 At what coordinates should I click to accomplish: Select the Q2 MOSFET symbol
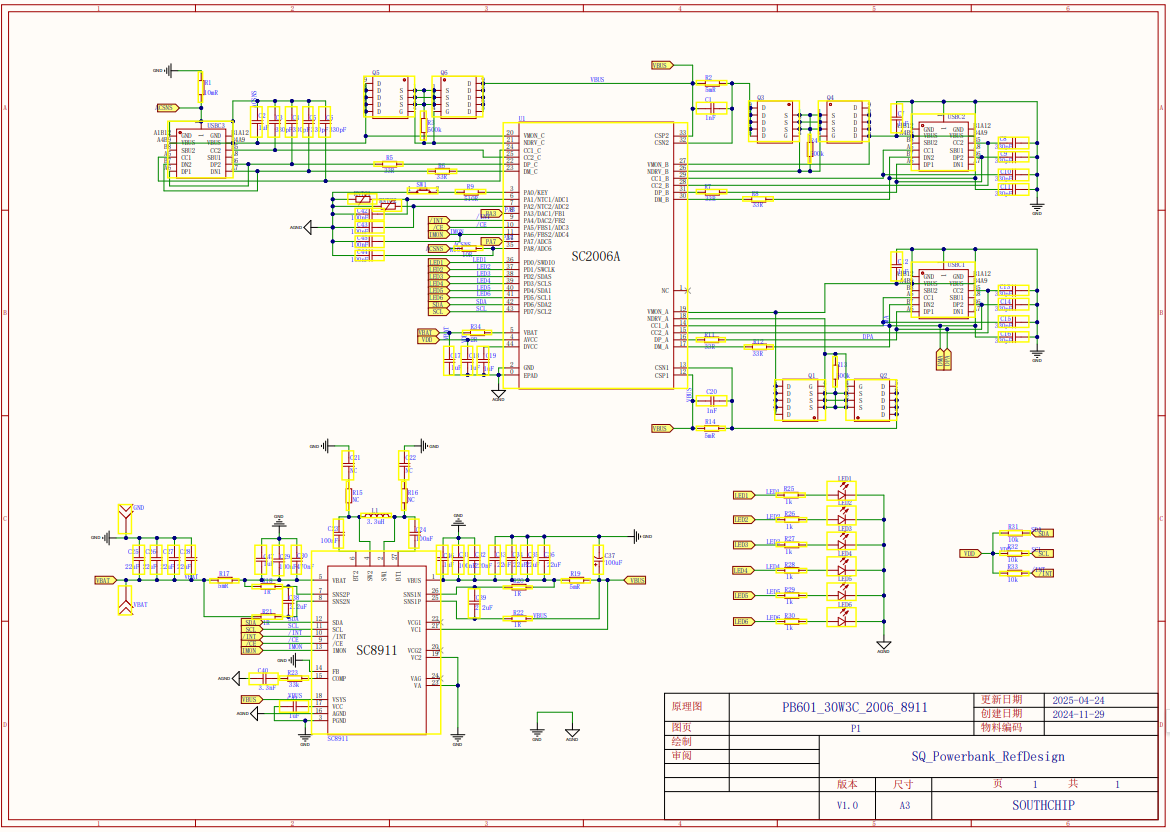tap(871, 400)
